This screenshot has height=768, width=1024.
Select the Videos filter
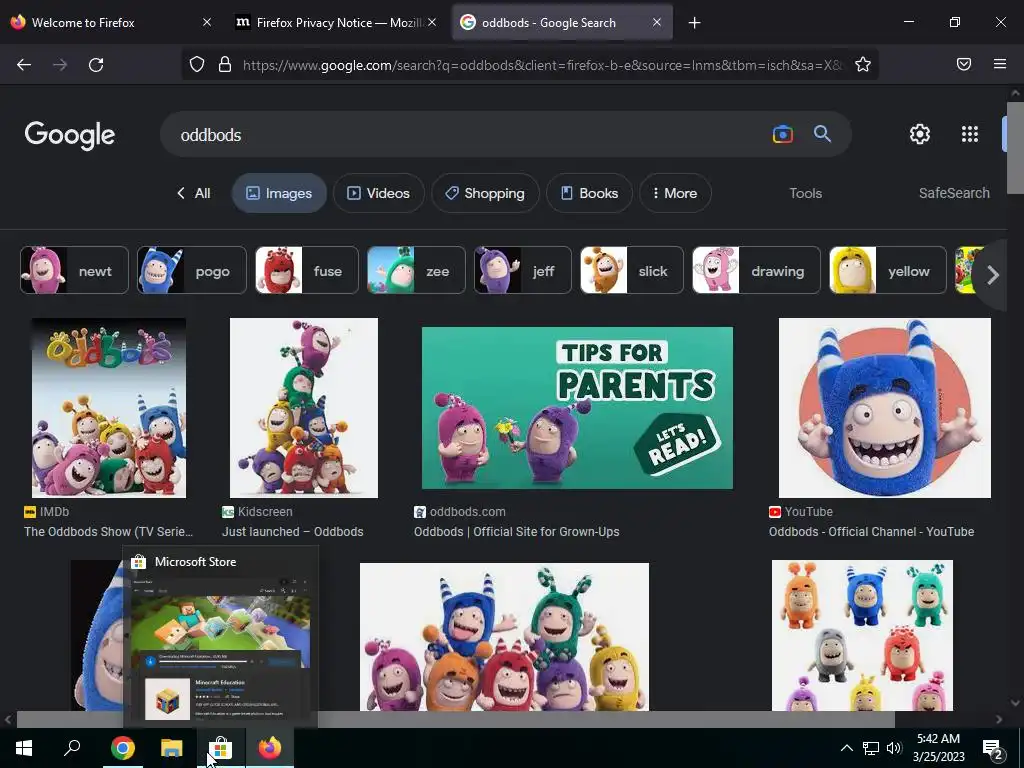(379, 193)
